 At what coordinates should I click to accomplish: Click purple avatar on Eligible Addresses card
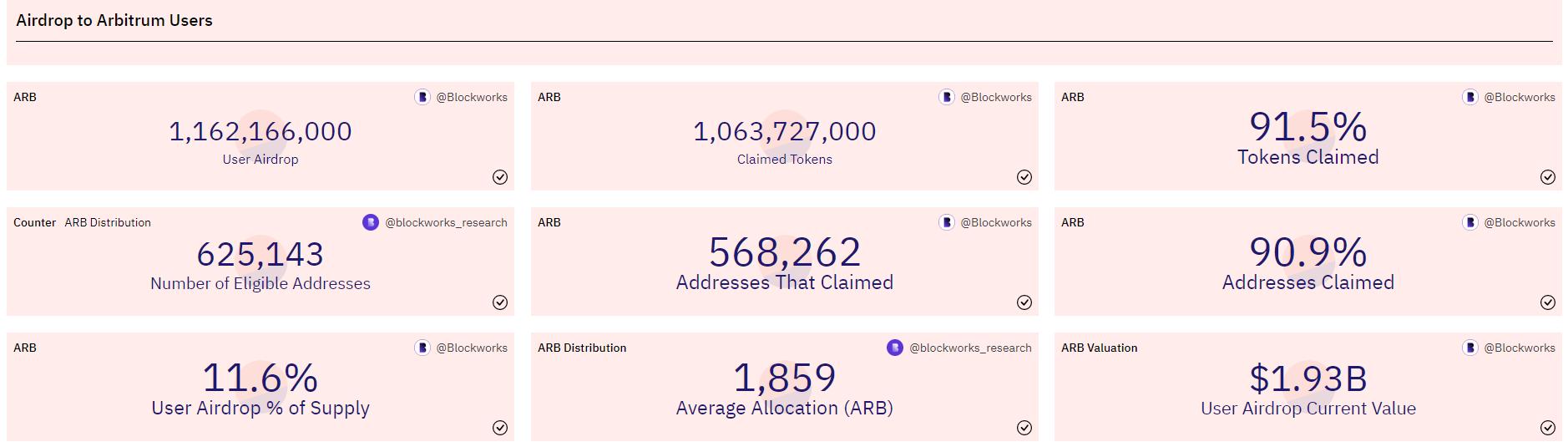pyautogui.click(x=371, y=222)
